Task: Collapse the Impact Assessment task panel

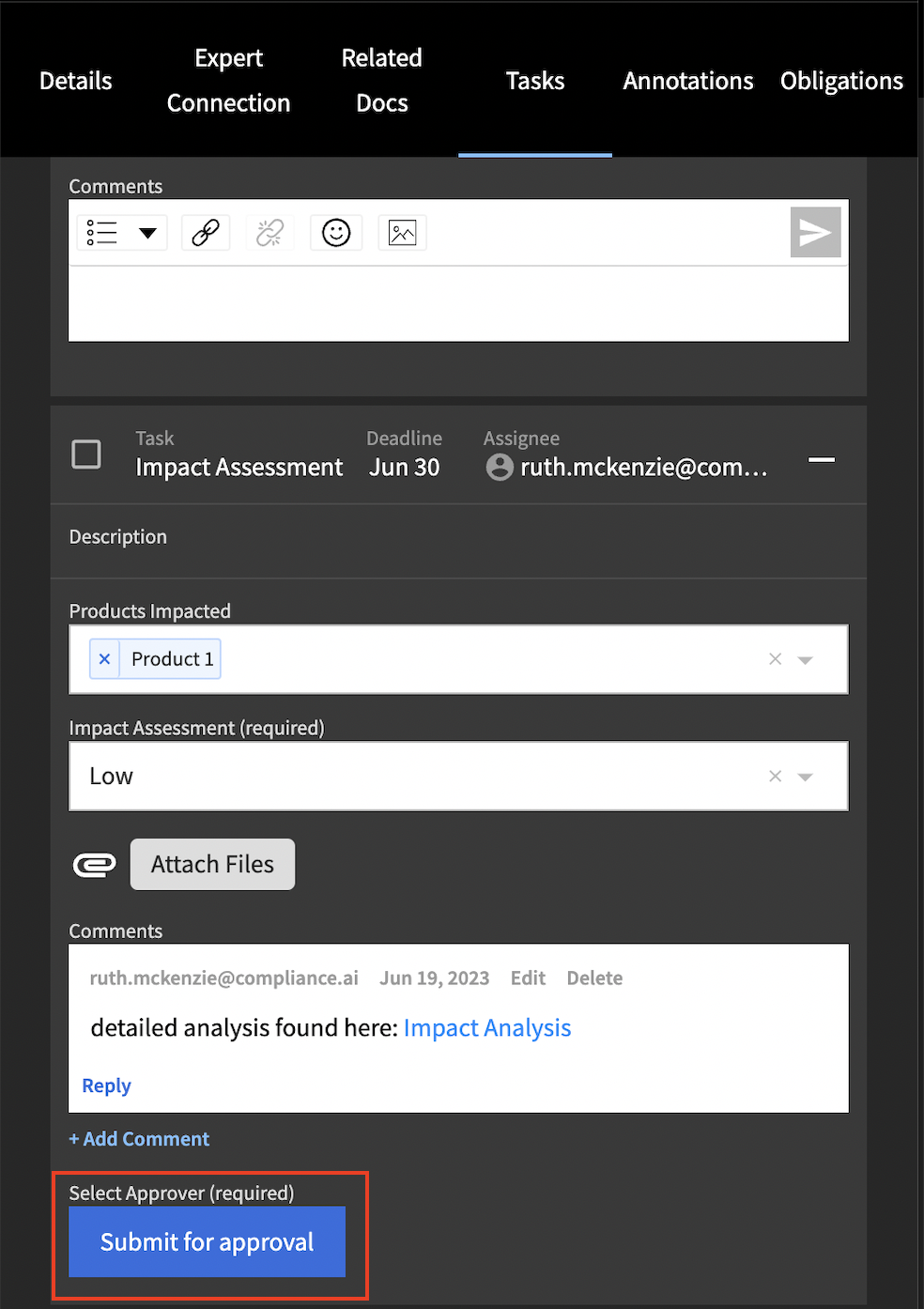Action: pos(822,459)
